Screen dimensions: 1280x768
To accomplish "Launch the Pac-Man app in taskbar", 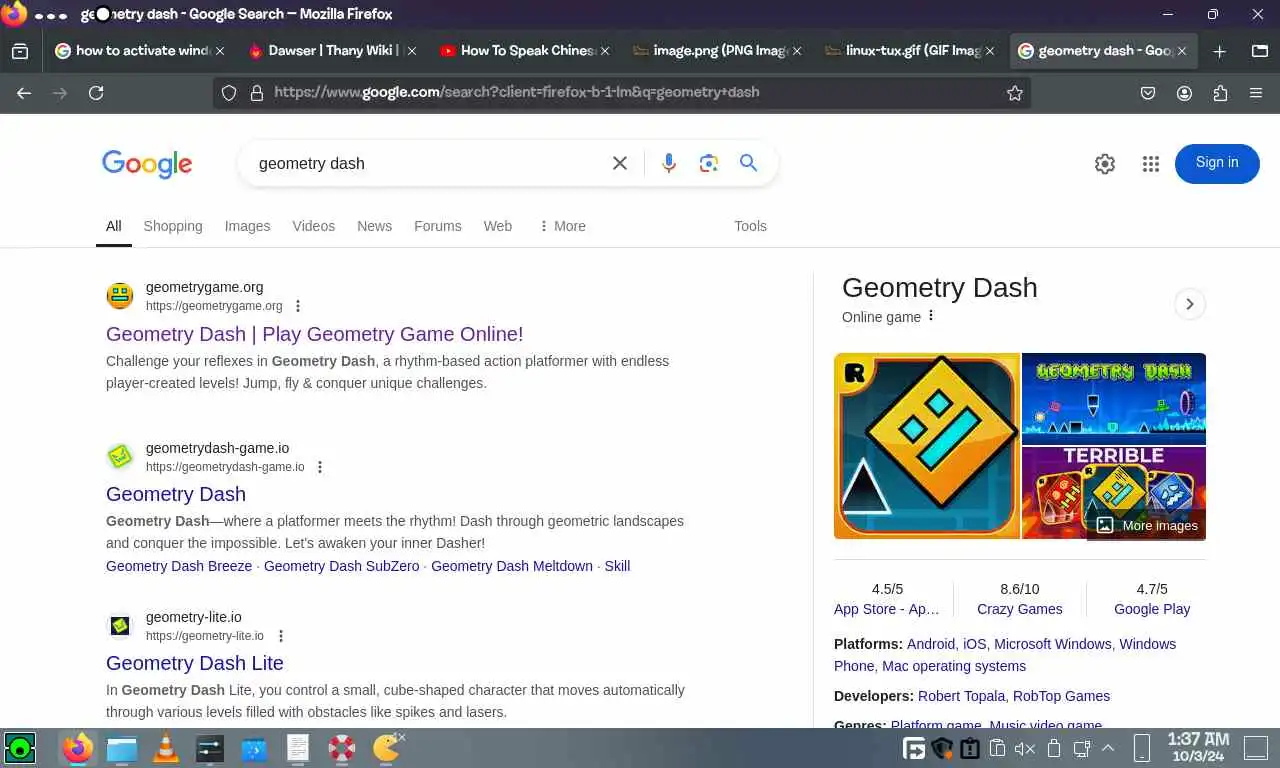I will pyautogui.click(x=387, y=747).
